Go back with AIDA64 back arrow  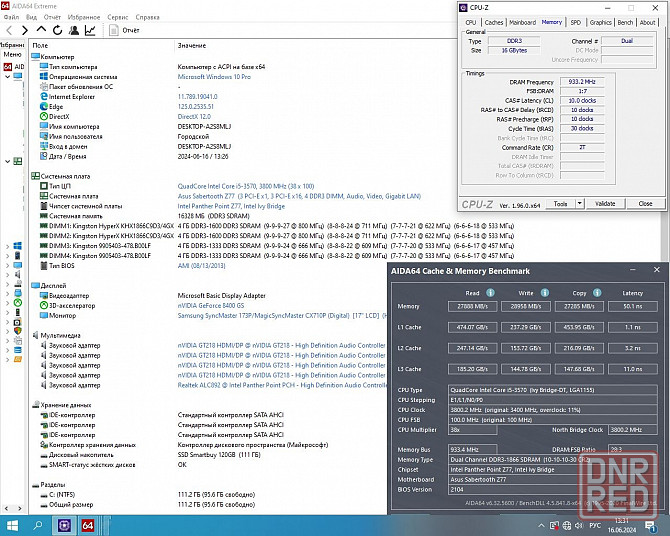point(9,30)
